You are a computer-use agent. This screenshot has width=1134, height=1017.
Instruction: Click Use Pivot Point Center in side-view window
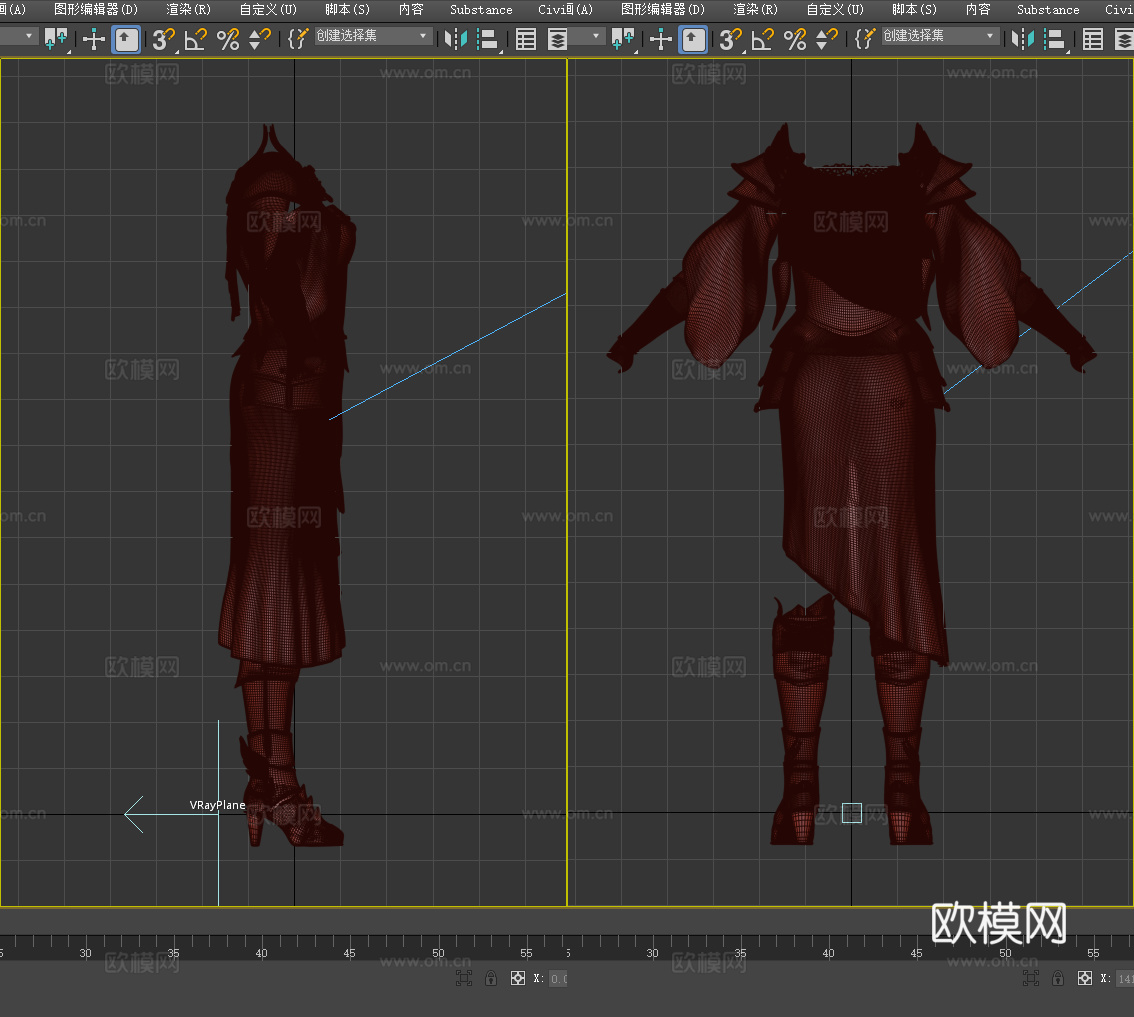[56, 38]
